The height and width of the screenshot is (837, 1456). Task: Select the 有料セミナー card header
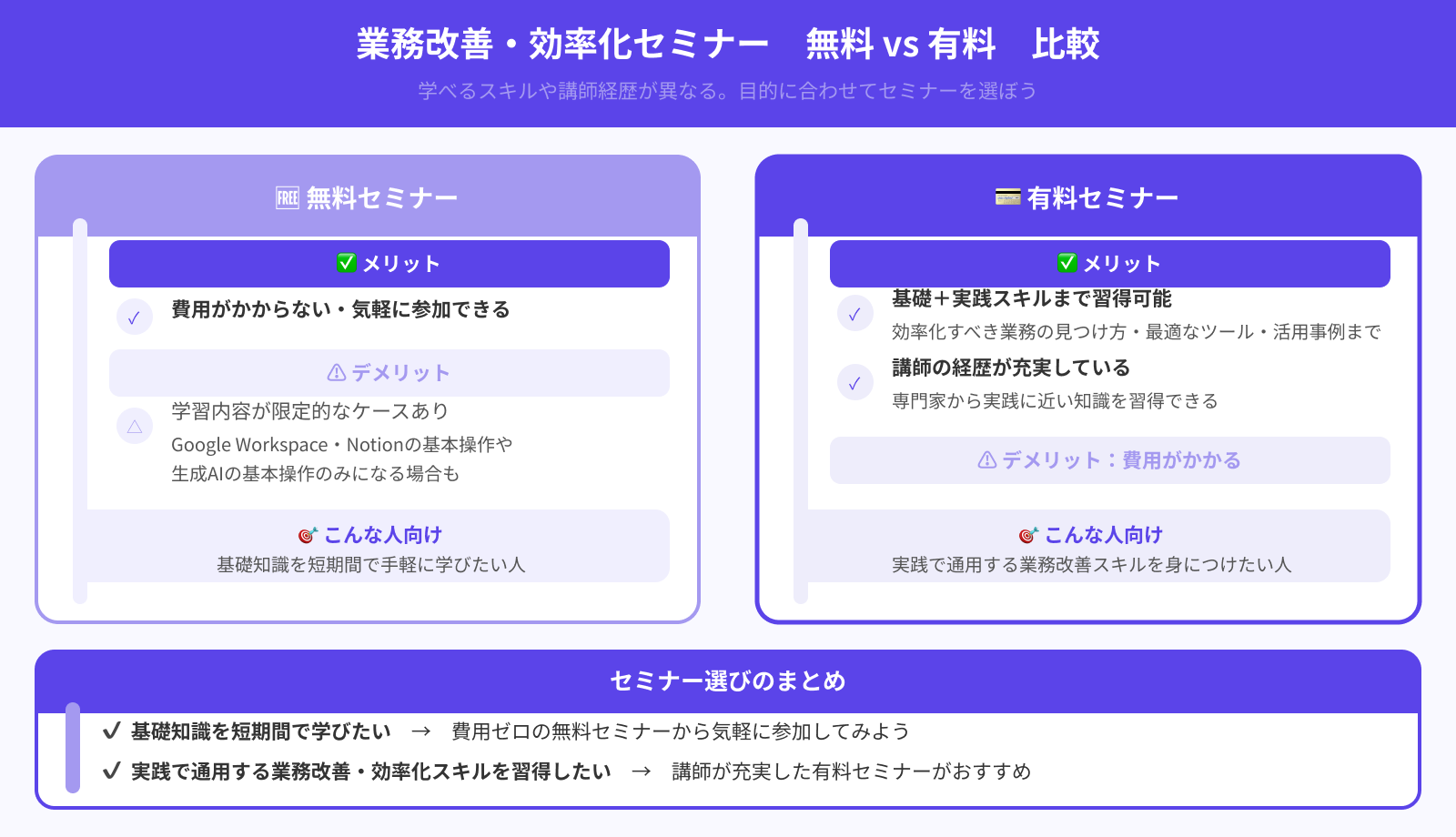pos(1088,197)
